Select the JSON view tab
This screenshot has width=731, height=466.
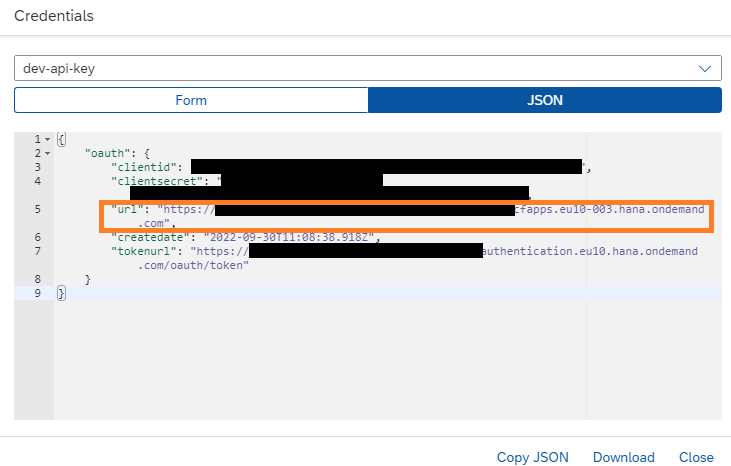tap(545, 100)
